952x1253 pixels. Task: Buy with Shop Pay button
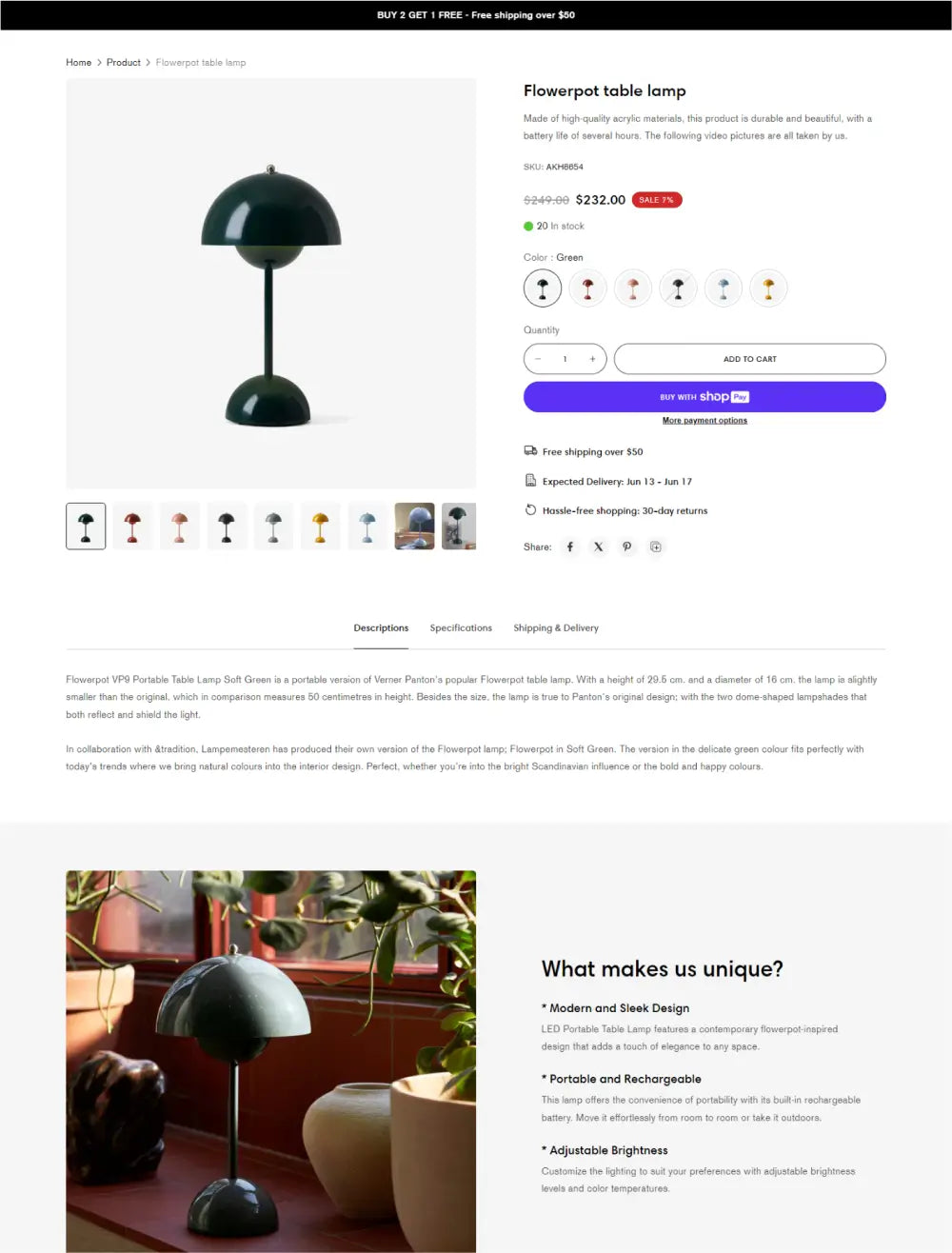click(704, 397)
